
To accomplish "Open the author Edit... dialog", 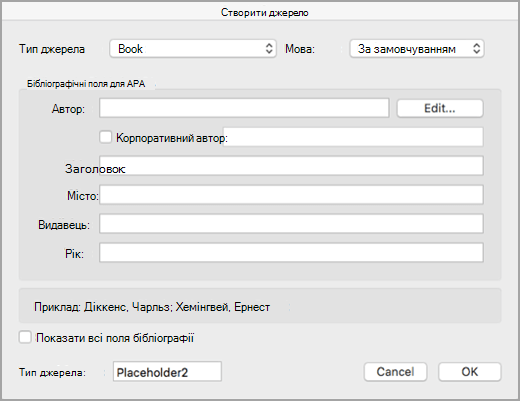I will (440, 108).
